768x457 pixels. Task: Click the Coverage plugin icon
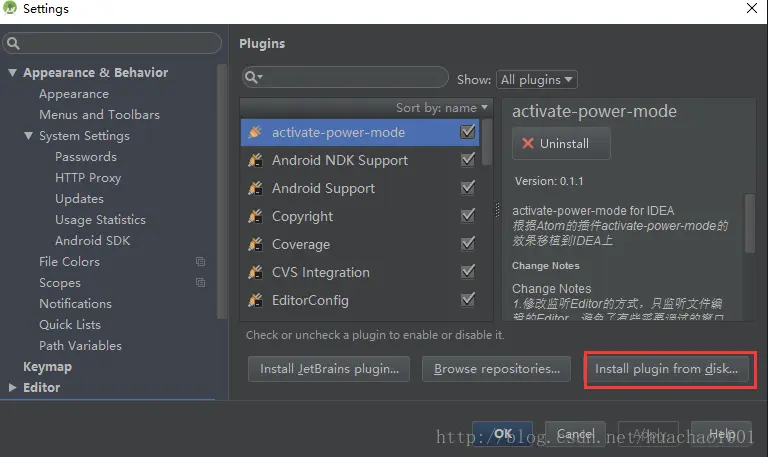[255, 244]
